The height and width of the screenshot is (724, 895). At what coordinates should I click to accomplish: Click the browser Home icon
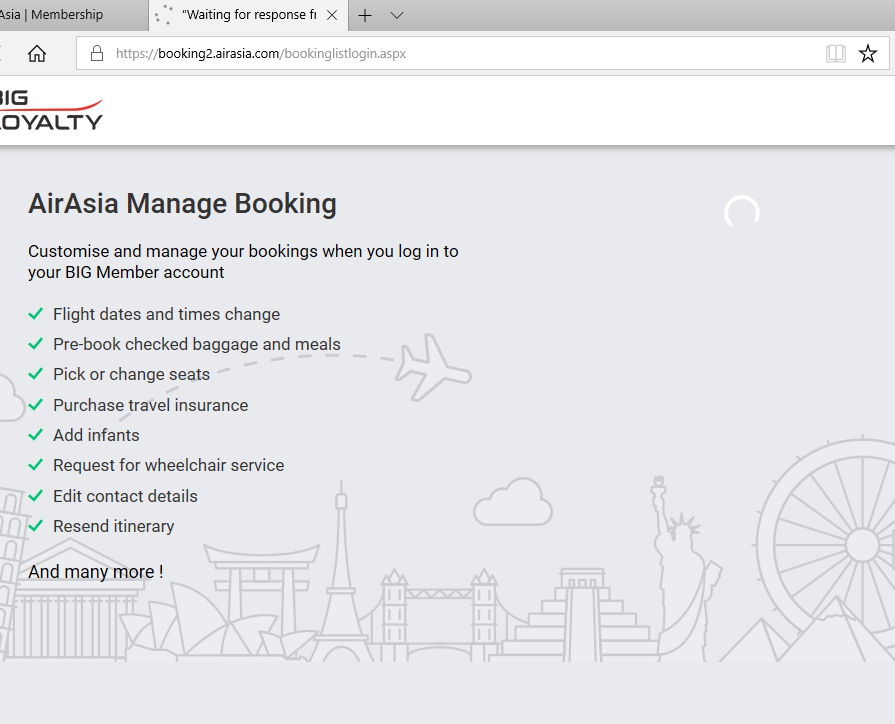click(37, 53)
